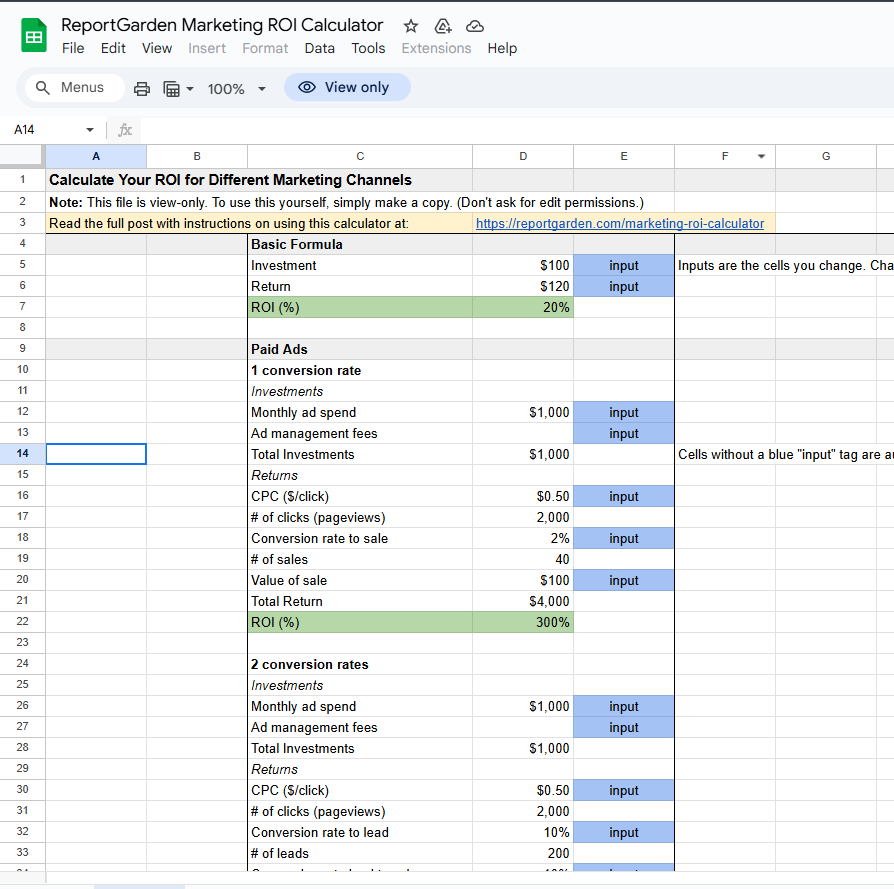Open the name box dropdown arrow

[90, 130]
